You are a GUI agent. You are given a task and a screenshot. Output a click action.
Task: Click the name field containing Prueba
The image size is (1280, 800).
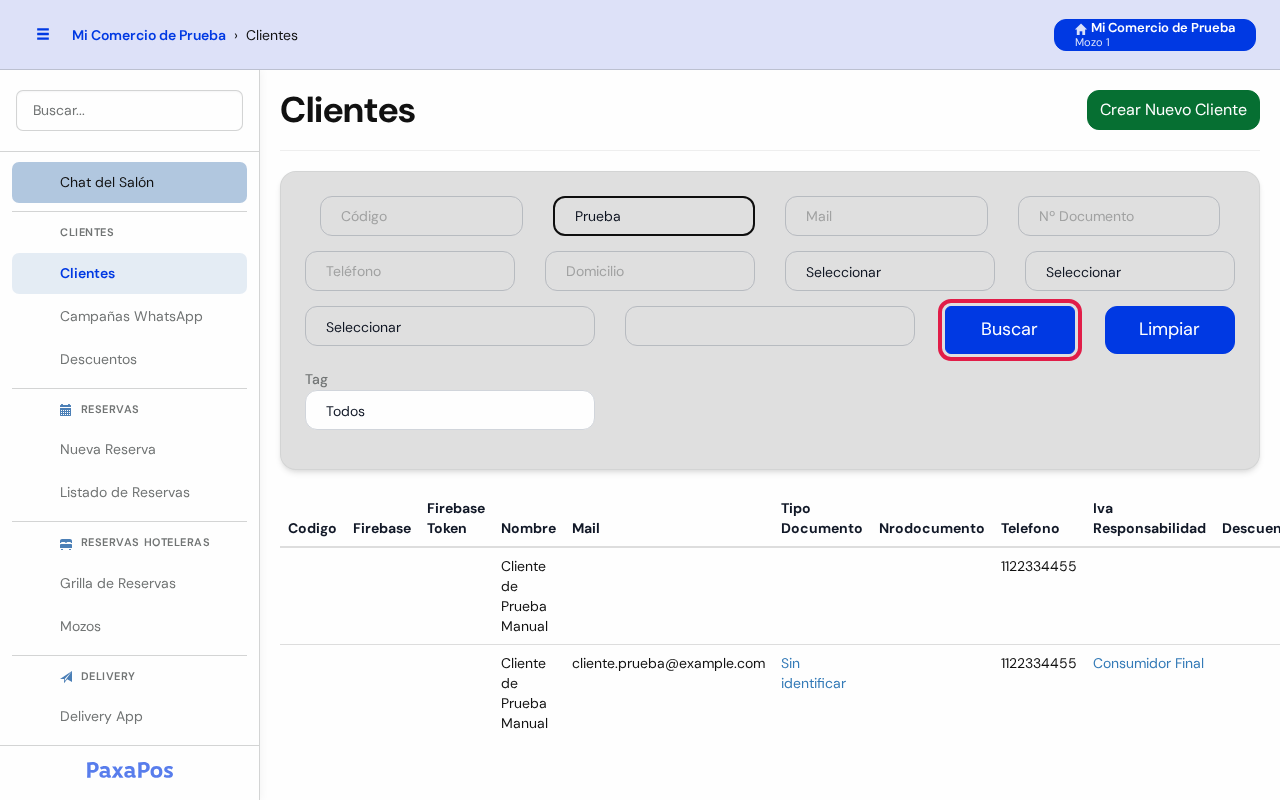(654, 216)
